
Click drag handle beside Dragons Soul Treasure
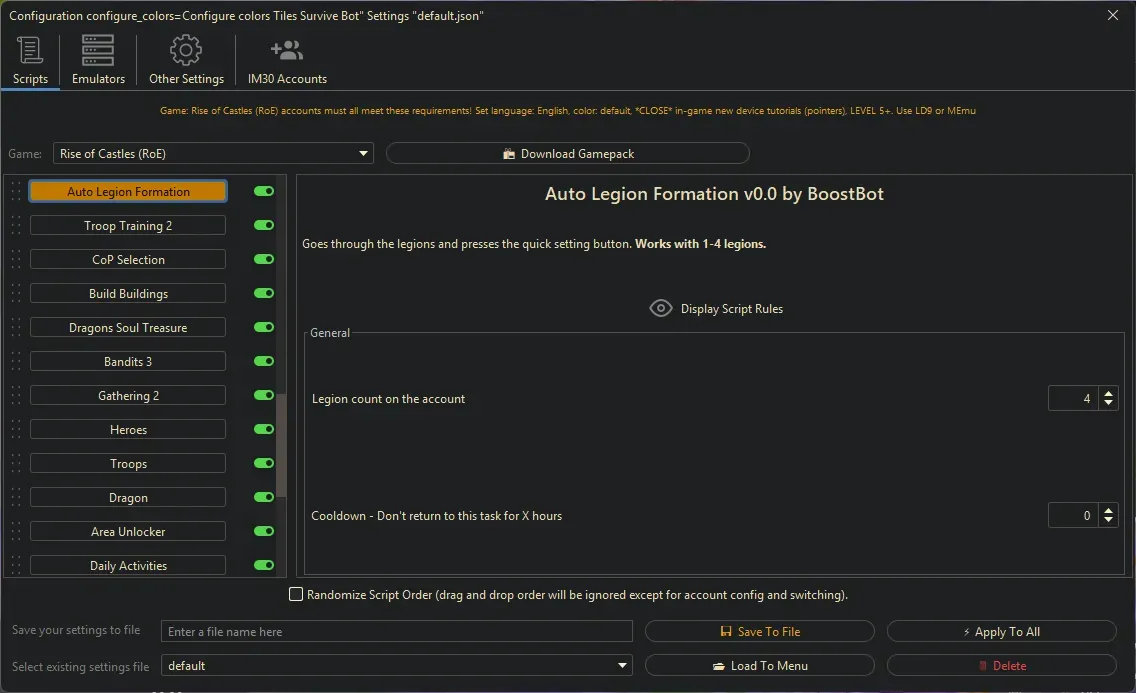point(16,327)
